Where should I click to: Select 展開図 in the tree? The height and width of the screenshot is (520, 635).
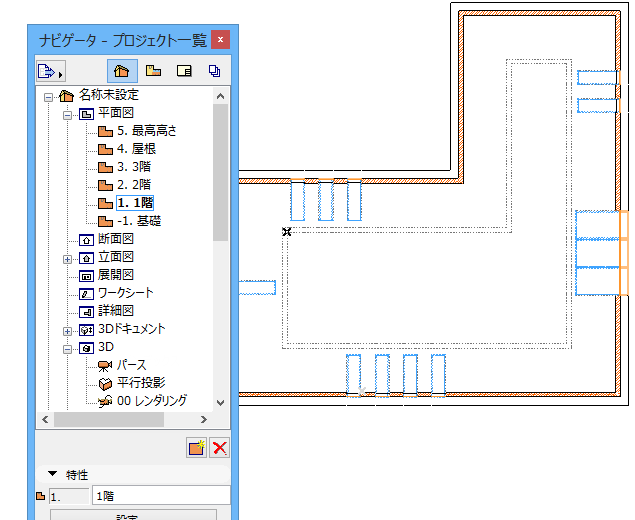116,275
